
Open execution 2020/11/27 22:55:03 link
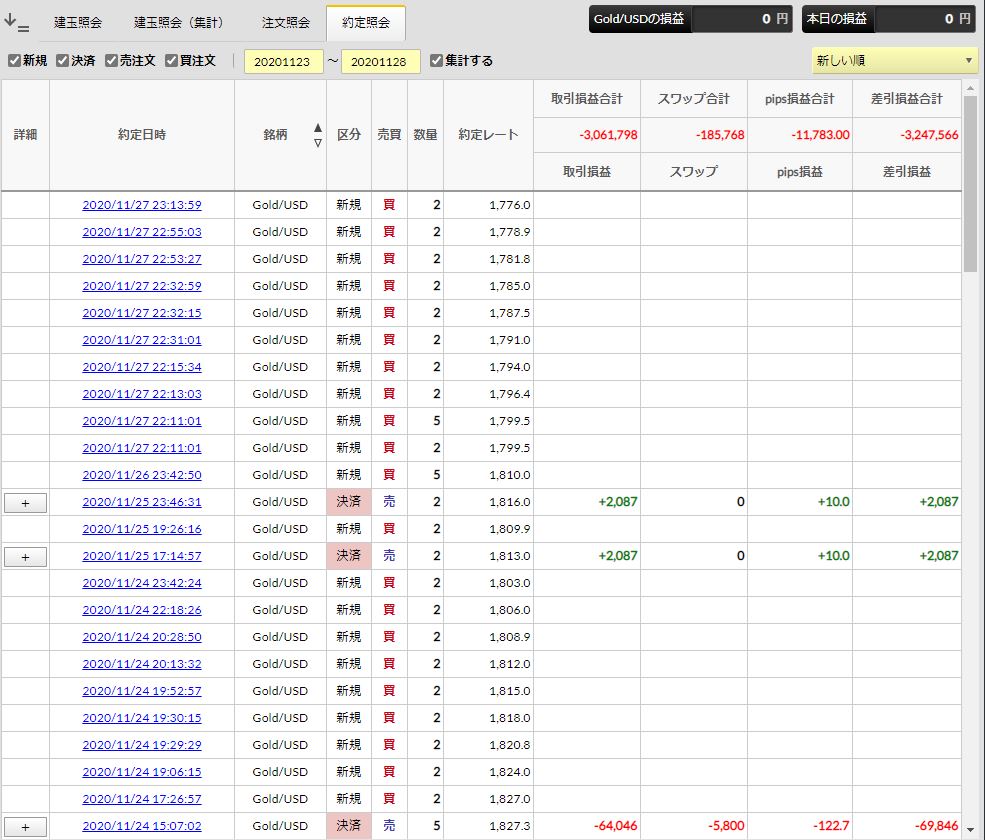pyautogui.click(x=142, y=232)
